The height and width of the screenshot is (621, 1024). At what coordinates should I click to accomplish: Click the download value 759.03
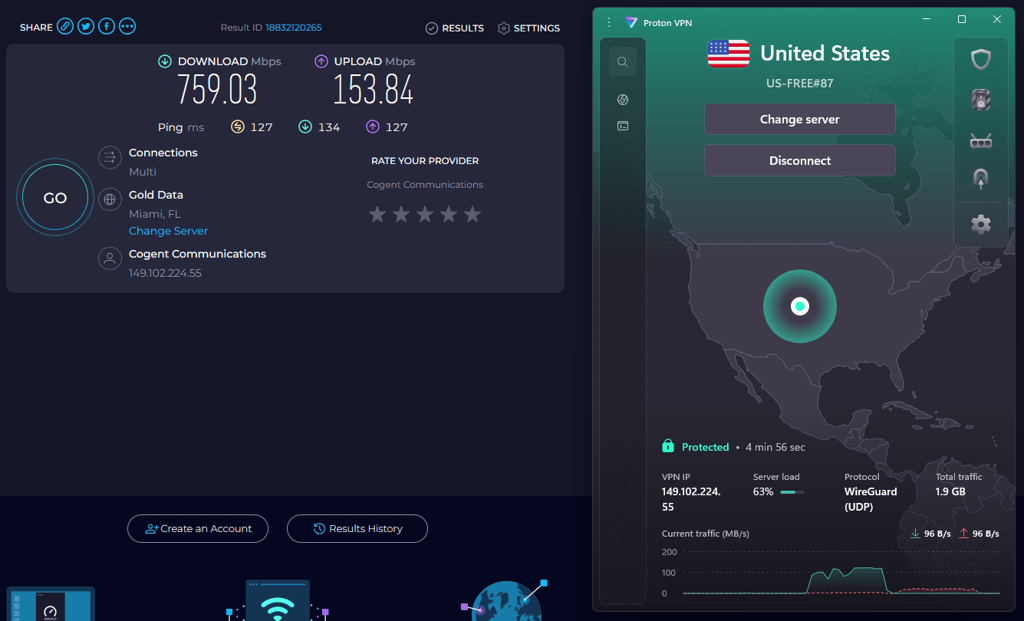pyautogui.click(x=217, y=89)
